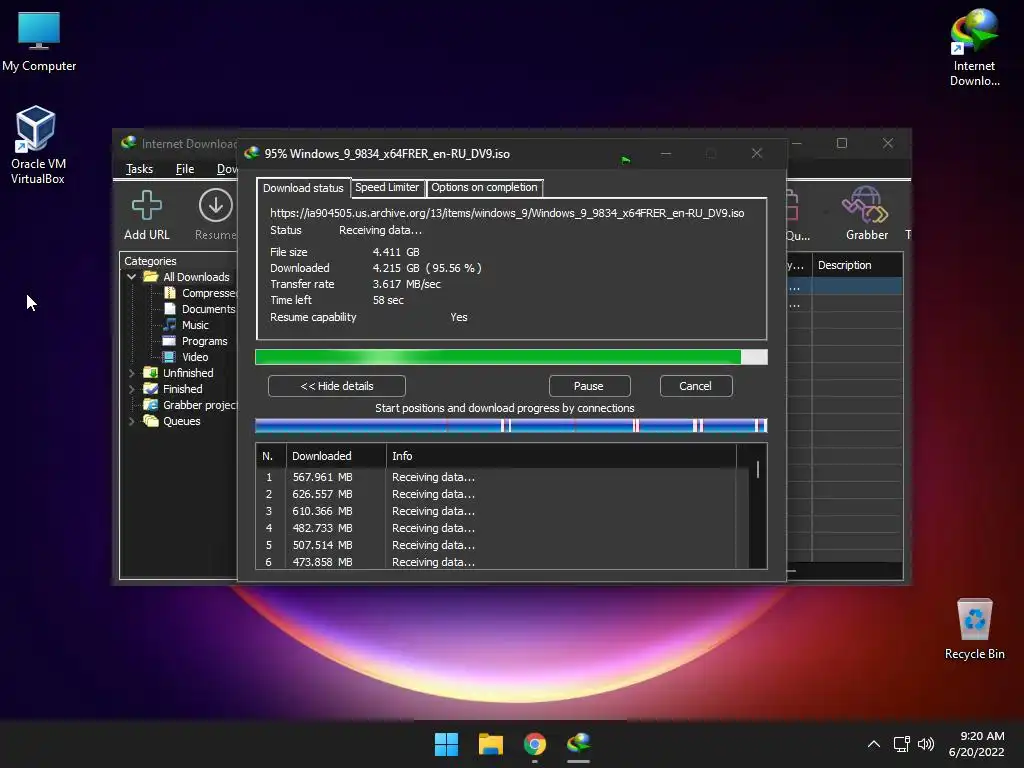Click the Hide details button
1024x768 pixels.
pos(336,386)
